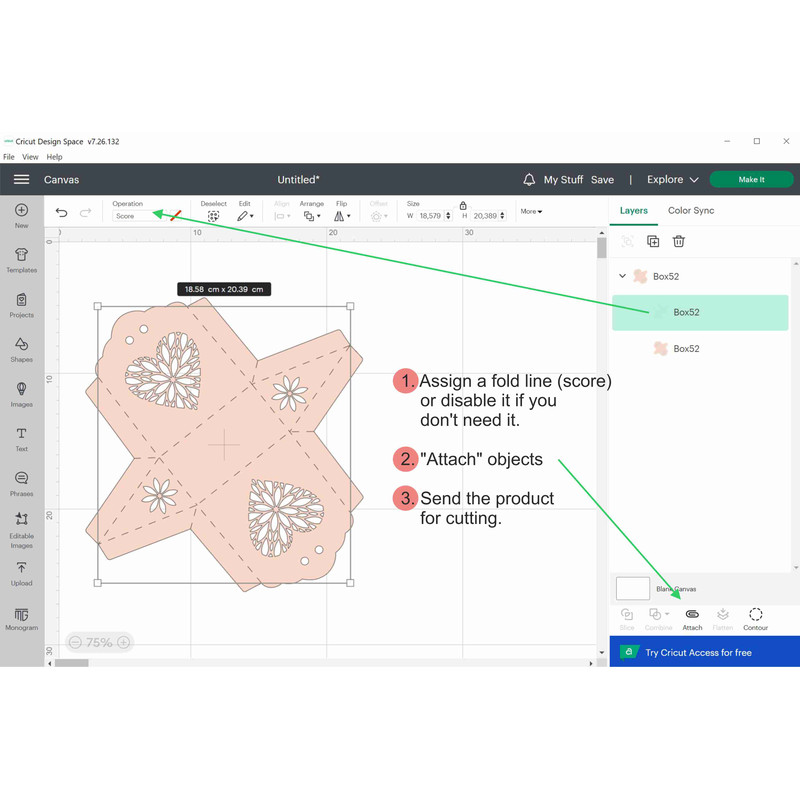The image size is (800, 800).
Task: Switch to the Color Sync tab
Action: point(690,211)
